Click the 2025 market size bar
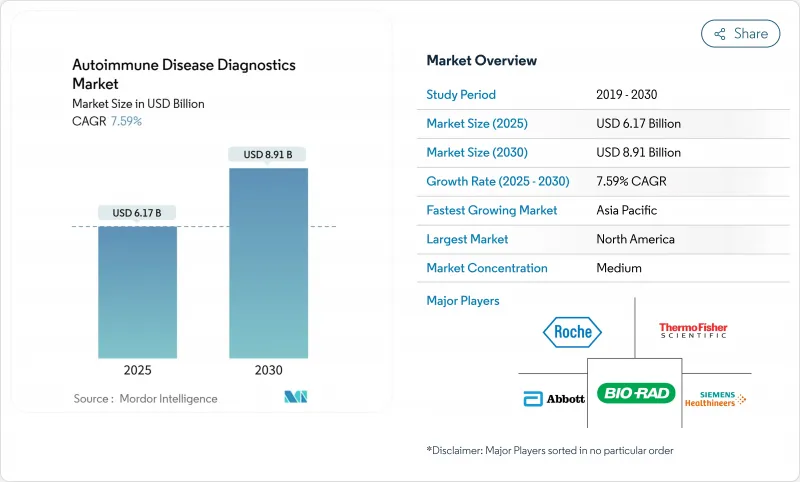This screenshot has height=482, width=800. tap(138, 291)
